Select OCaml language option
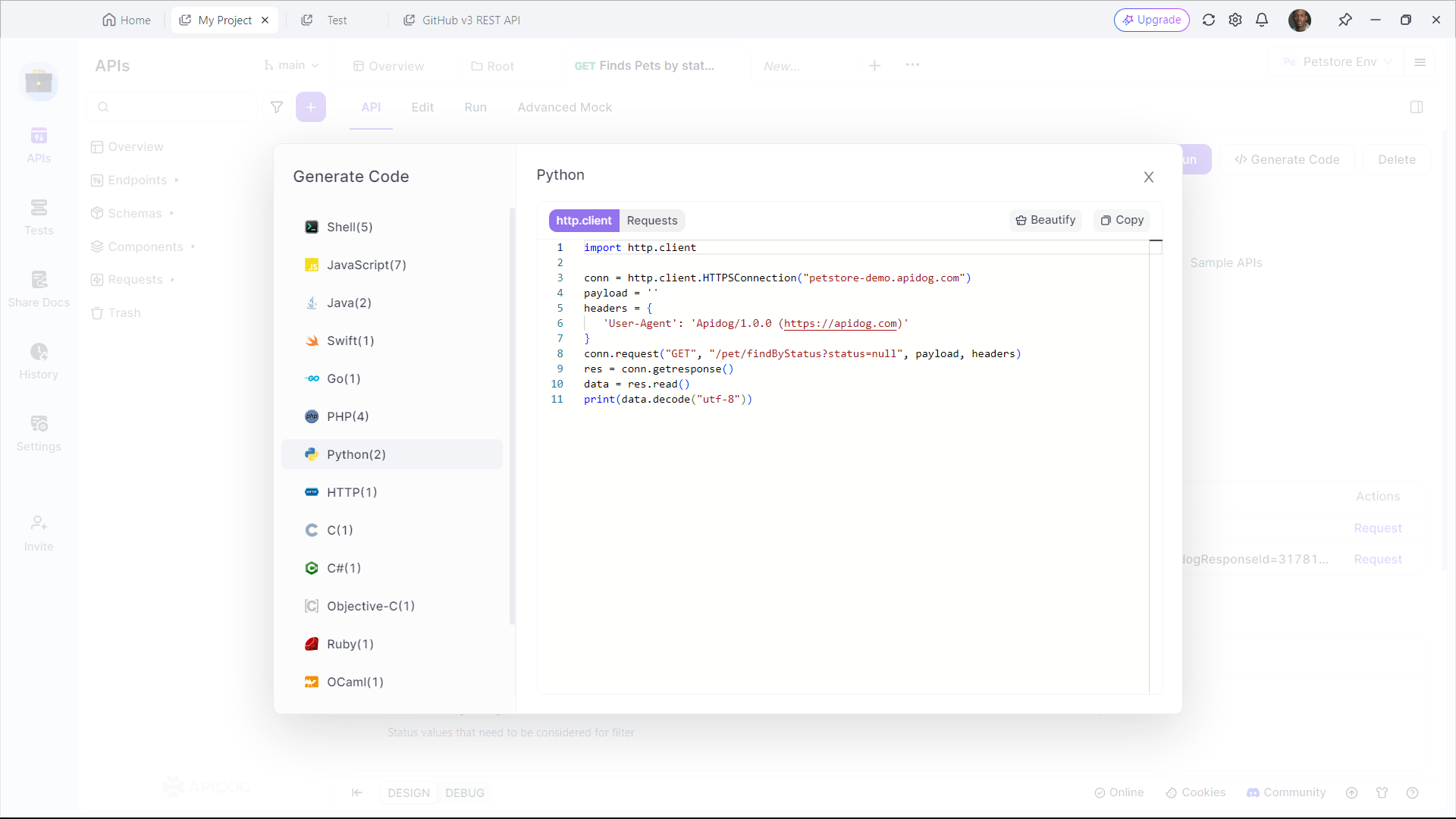 (391, 682)
